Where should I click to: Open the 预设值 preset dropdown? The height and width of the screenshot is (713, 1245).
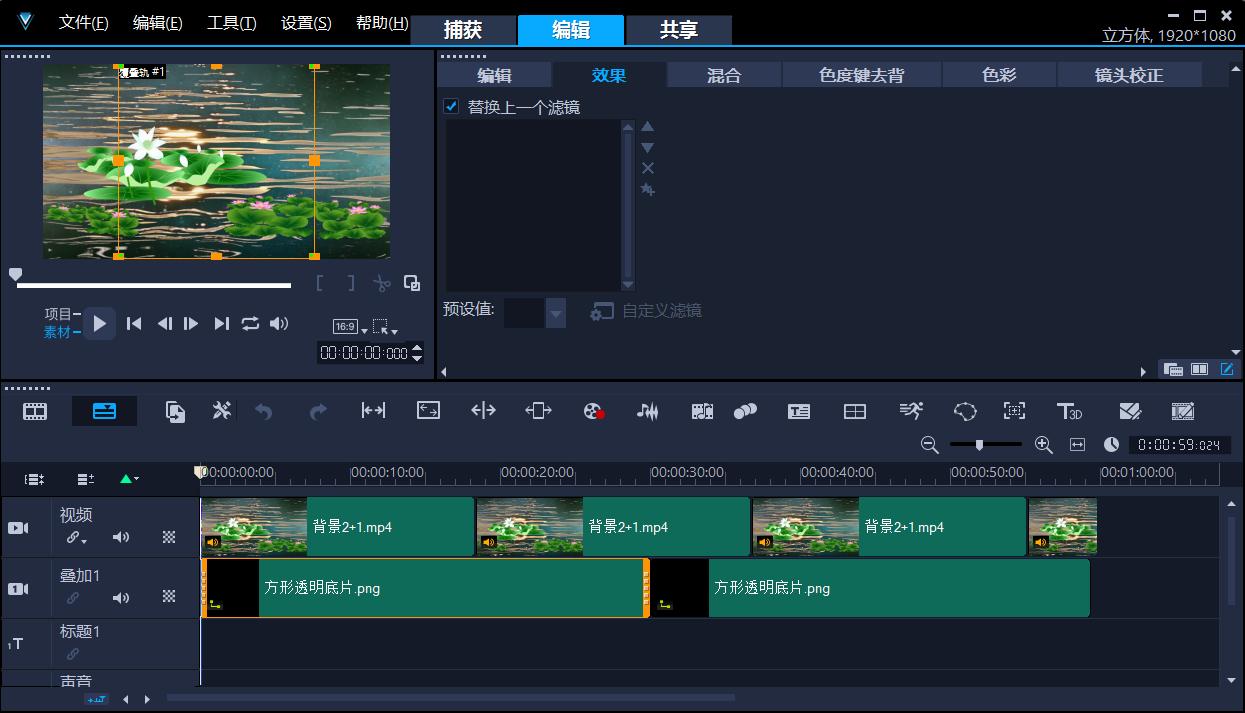click(x=556, y=313)
